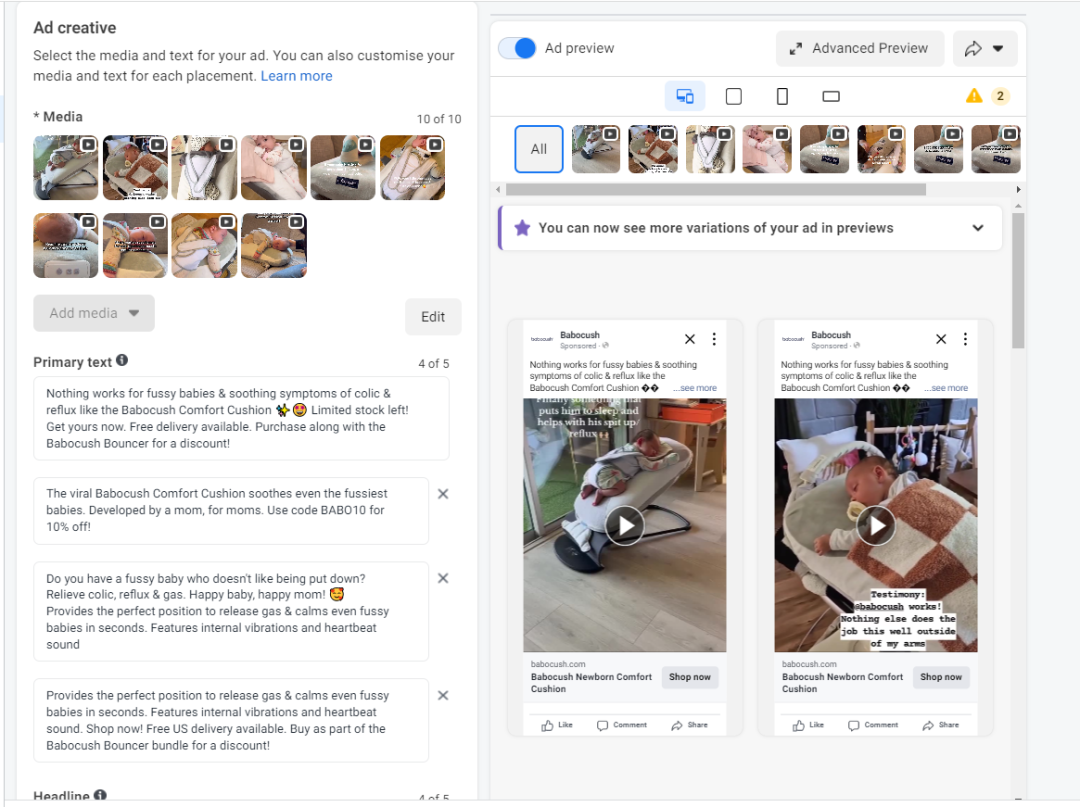Click the Headline info icon
The height and width of the screenshot is (807, 1080).
pyautogui.click(x=100, y=795)
